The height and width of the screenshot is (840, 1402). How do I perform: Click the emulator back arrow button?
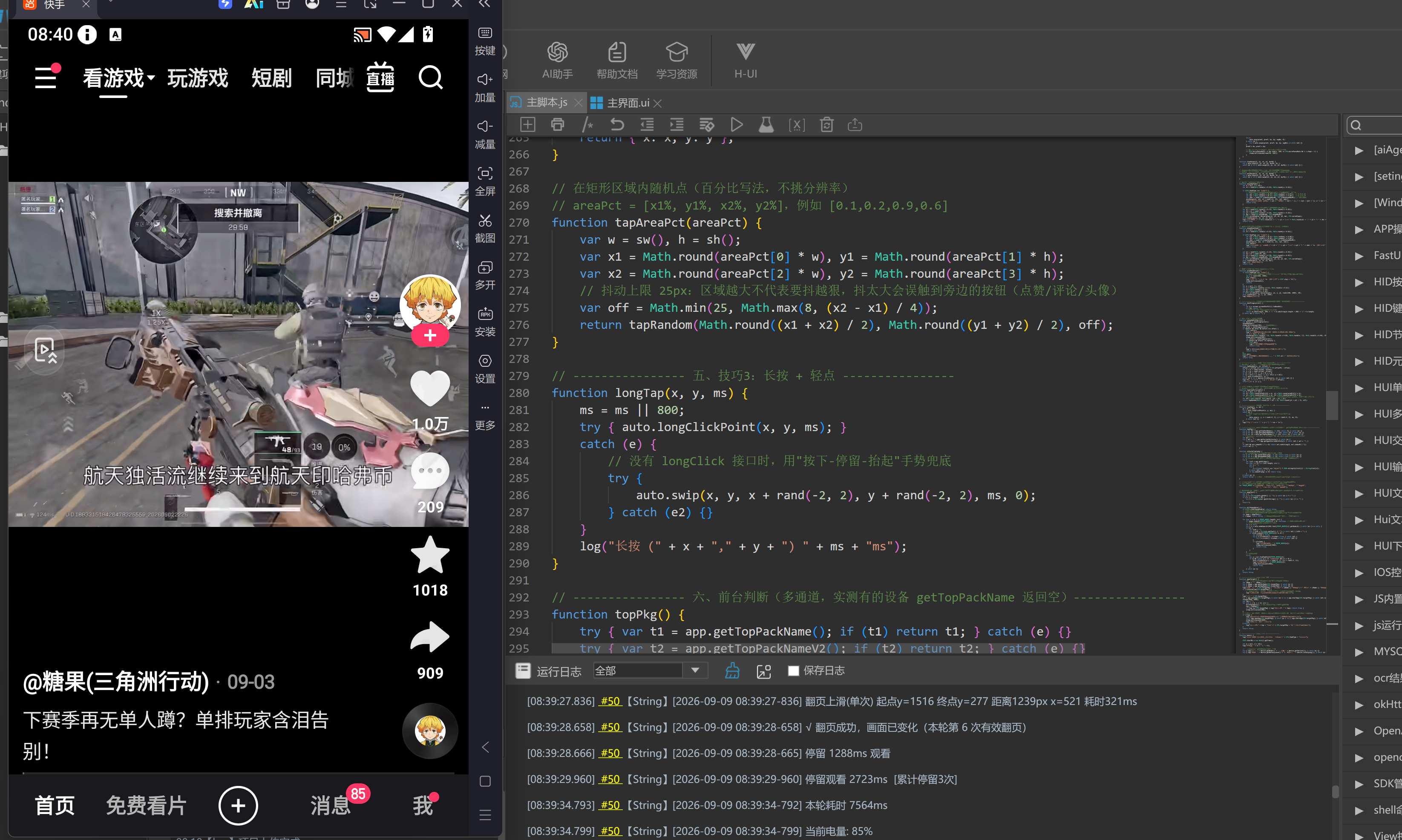point(485,747)
